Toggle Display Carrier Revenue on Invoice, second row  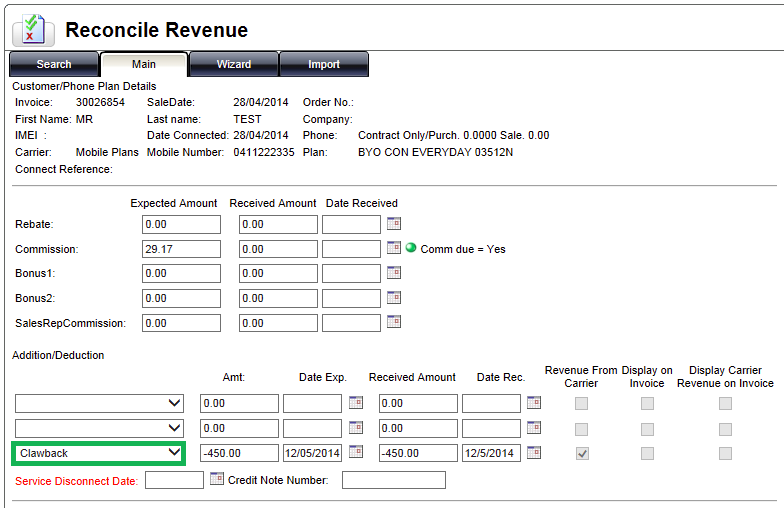point(726,429)
